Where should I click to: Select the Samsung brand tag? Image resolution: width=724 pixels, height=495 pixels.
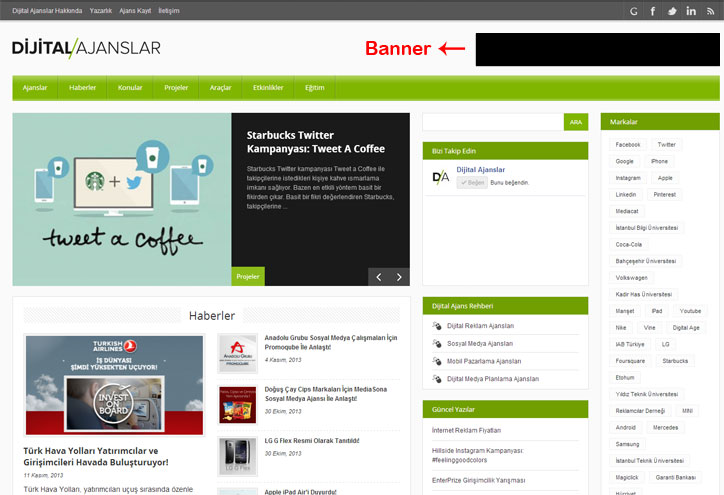[627, 444]
